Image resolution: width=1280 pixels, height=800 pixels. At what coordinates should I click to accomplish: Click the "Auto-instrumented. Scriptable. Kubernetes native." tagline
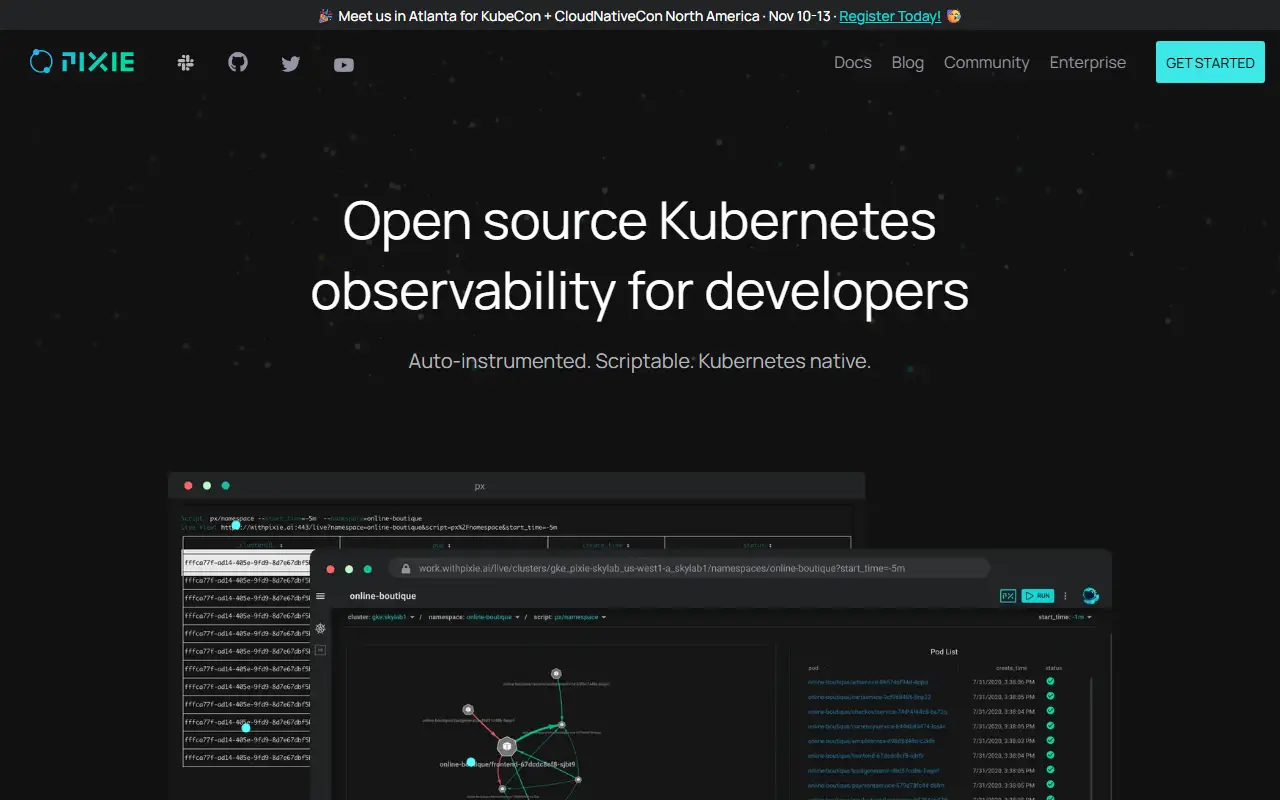(x=640, y=361)
